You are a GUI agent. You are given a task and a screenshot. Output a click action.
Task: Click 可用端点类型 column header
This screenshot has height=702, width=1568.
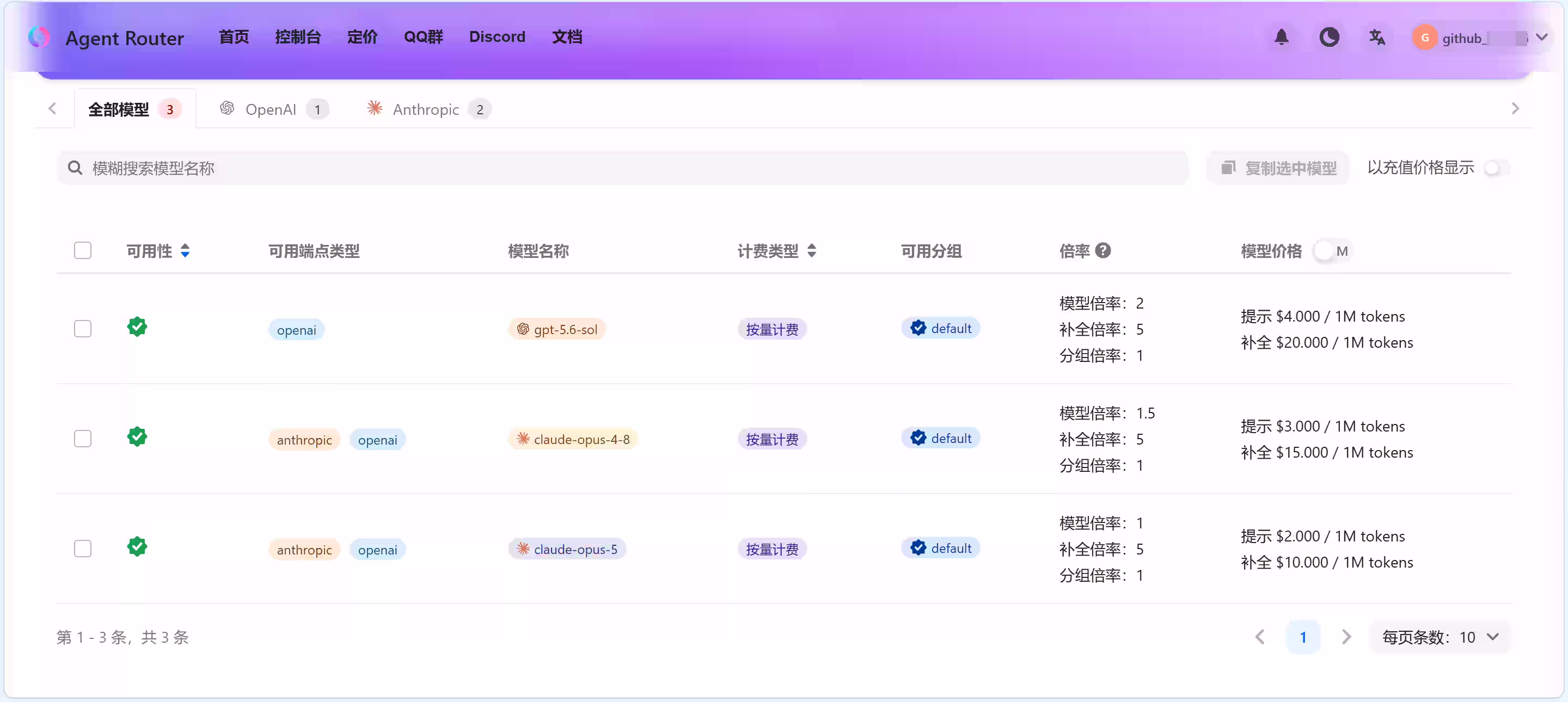coord(314,251)
